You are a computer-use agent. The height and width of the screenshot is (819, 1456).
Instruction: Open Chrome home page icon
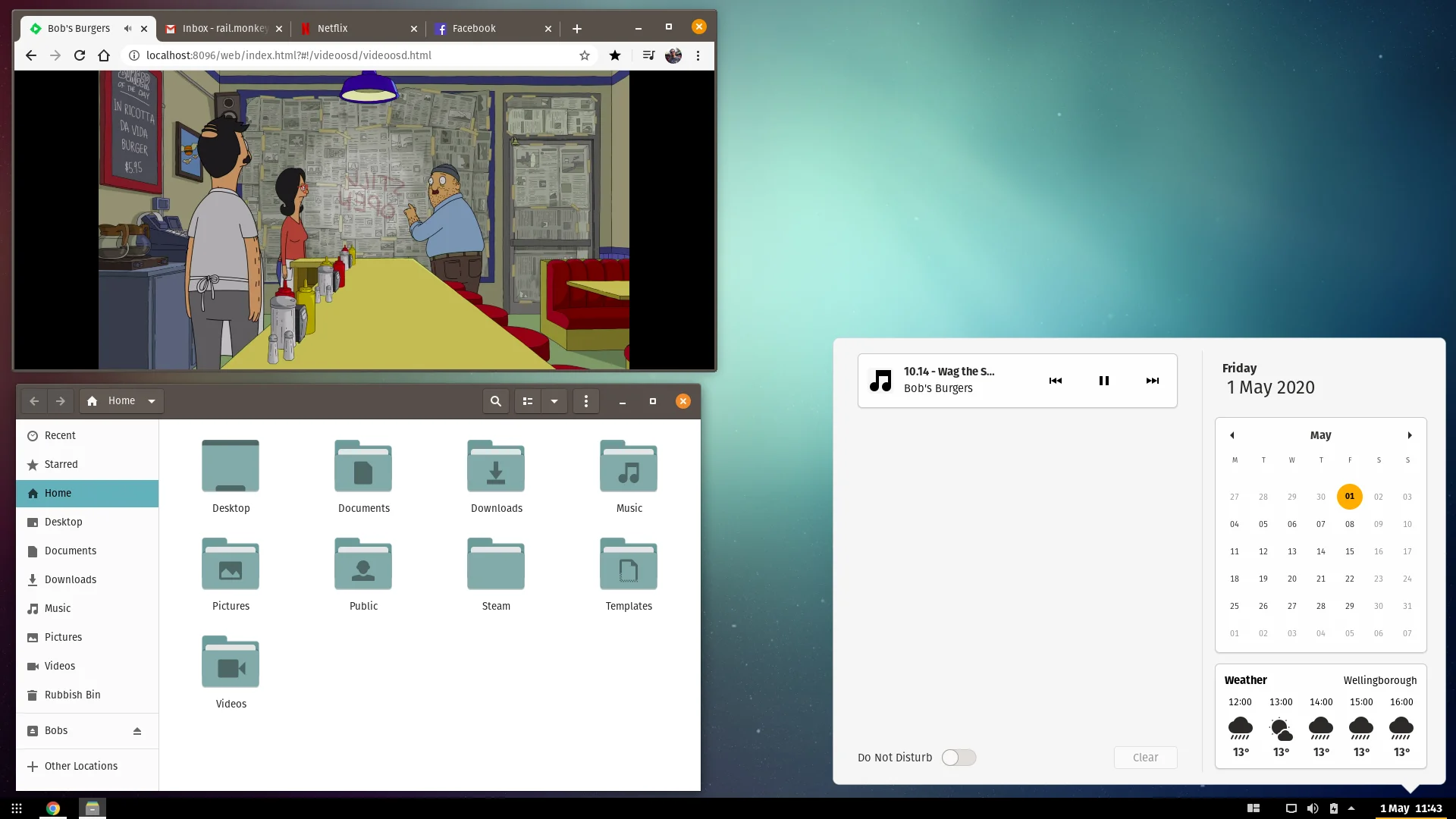(104, 55)
